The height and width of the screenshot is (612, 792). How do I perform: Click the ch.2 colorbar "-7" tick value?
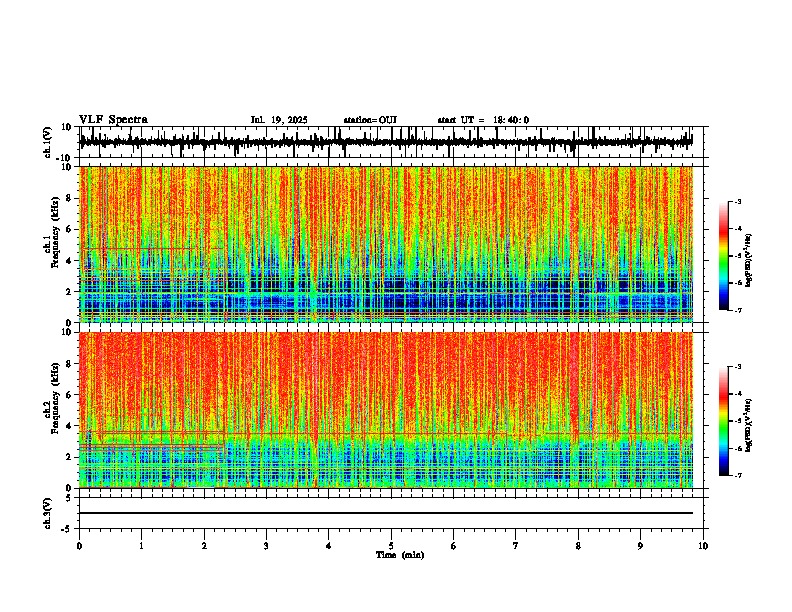pos(737,475)
